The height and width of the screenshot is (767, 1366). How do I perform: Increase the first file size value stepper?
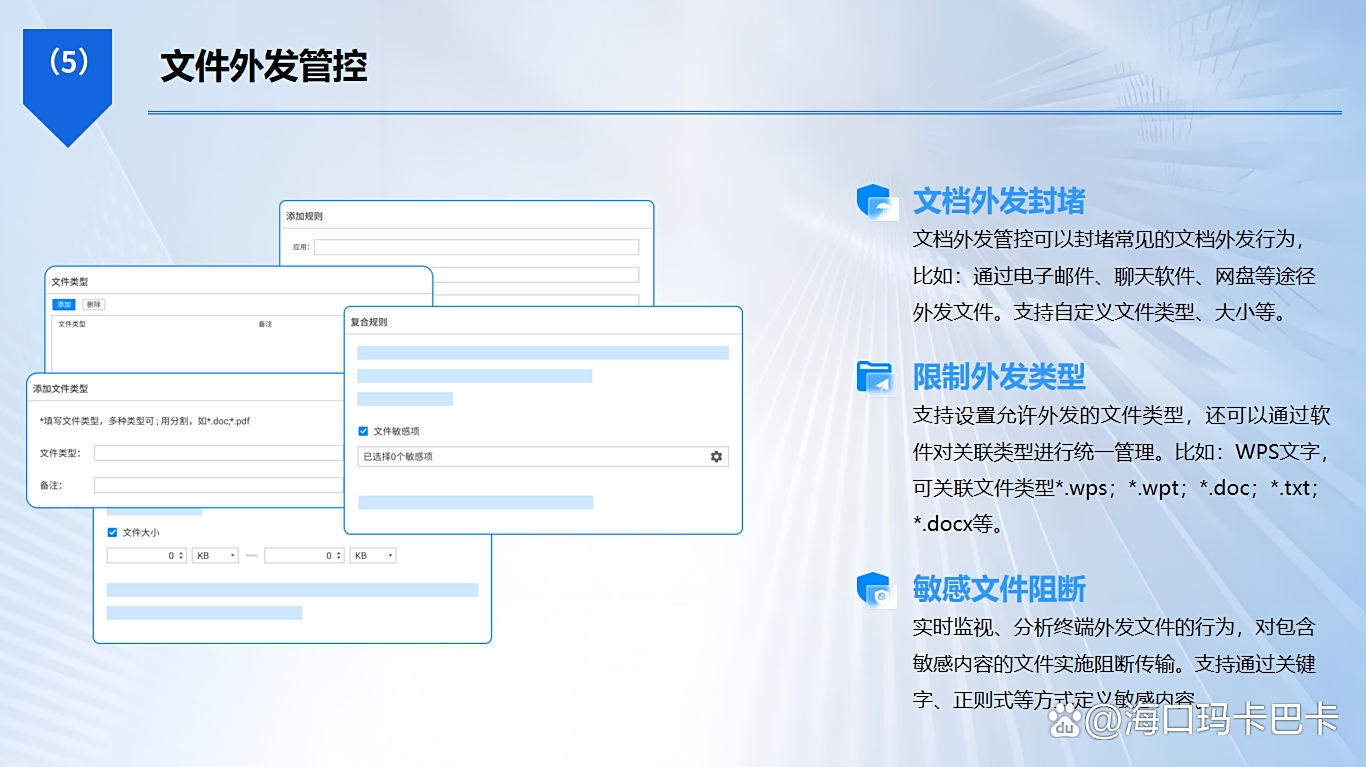point(181,551)
